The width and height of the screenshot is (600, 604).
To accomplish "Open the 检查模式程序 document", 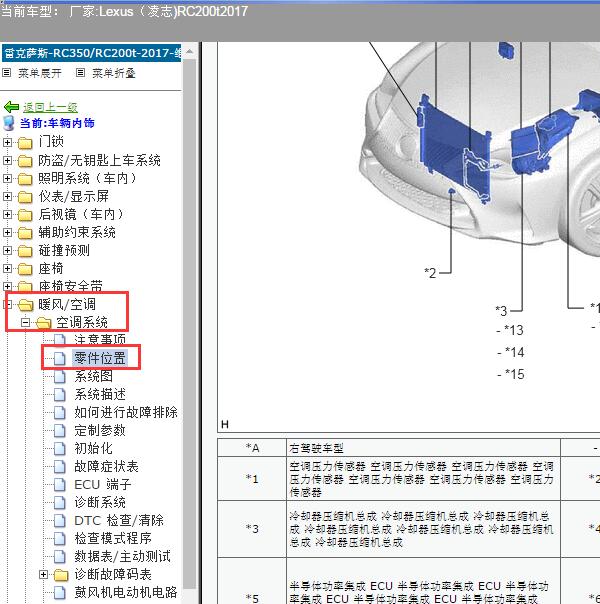I will pyautogui.click(x=113, y=538).
